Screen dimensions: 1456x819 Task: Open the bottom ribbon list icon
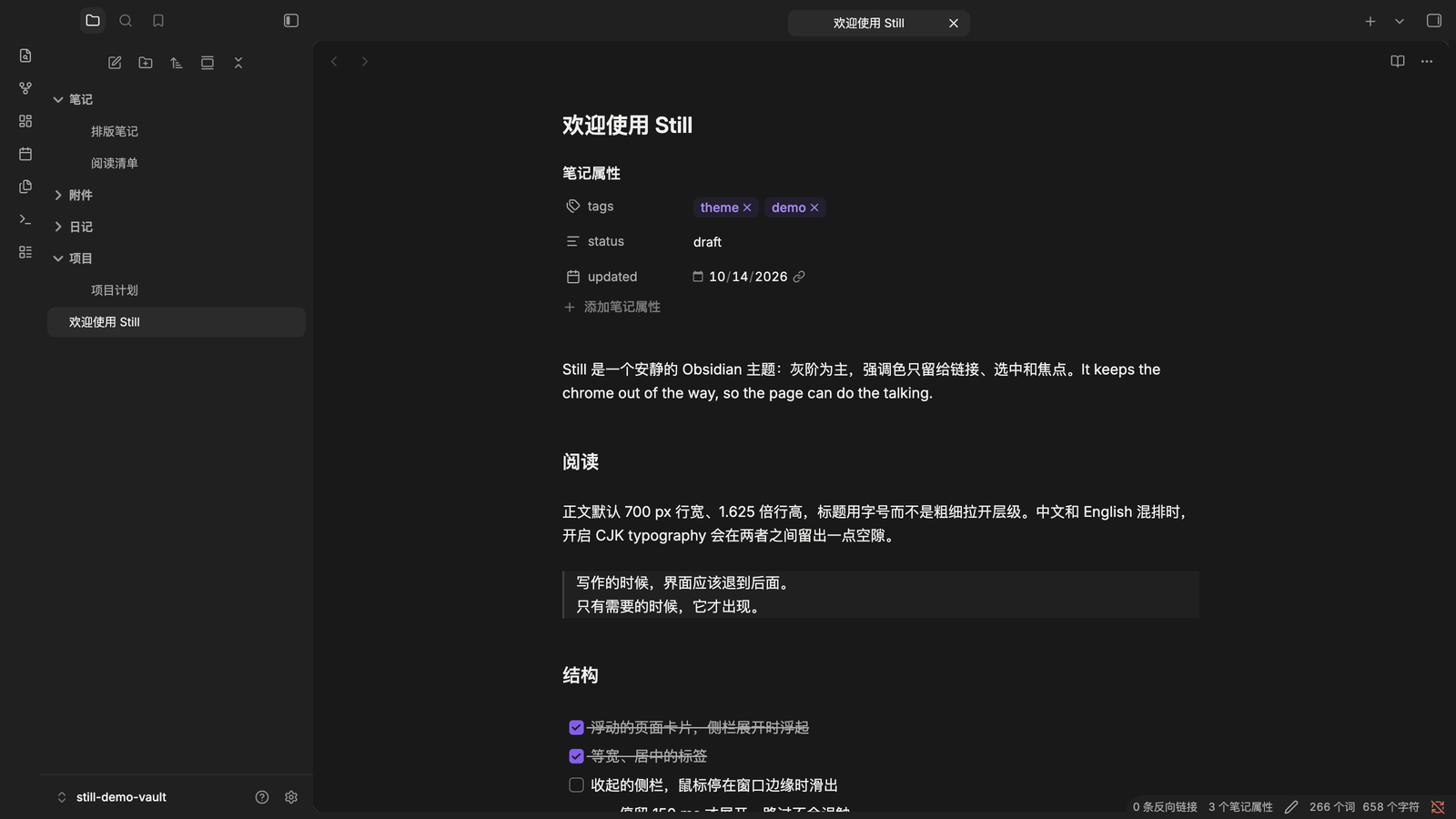pyautogui.click(x=25, y=252)
